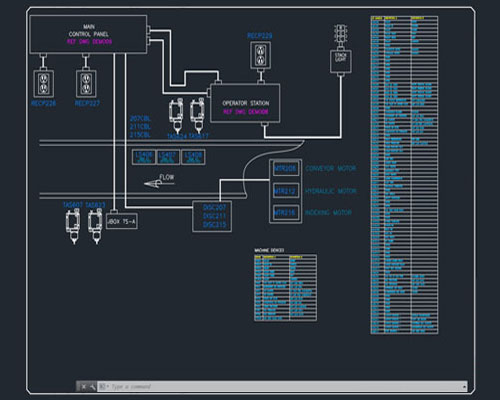Click the 'STACK LIGHT' box label
The width and height of the screenshot is (500, 400).
point(340,57)
